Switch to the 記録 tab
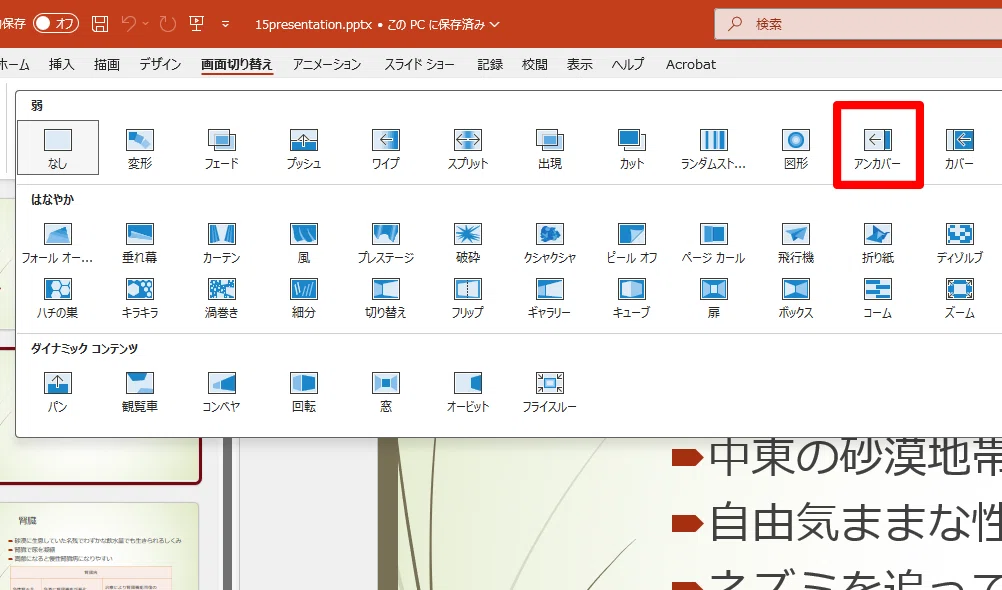This screenshot has height=590, width=1002. (490, 65)
